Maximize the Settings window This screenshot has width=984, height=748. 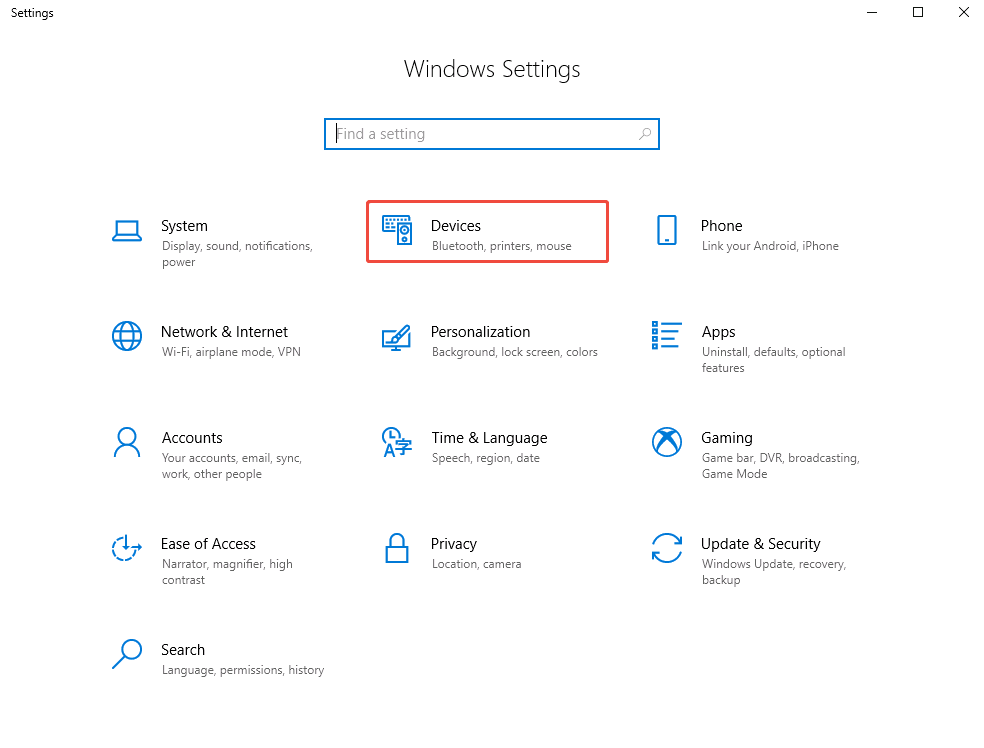click(918, 13)
